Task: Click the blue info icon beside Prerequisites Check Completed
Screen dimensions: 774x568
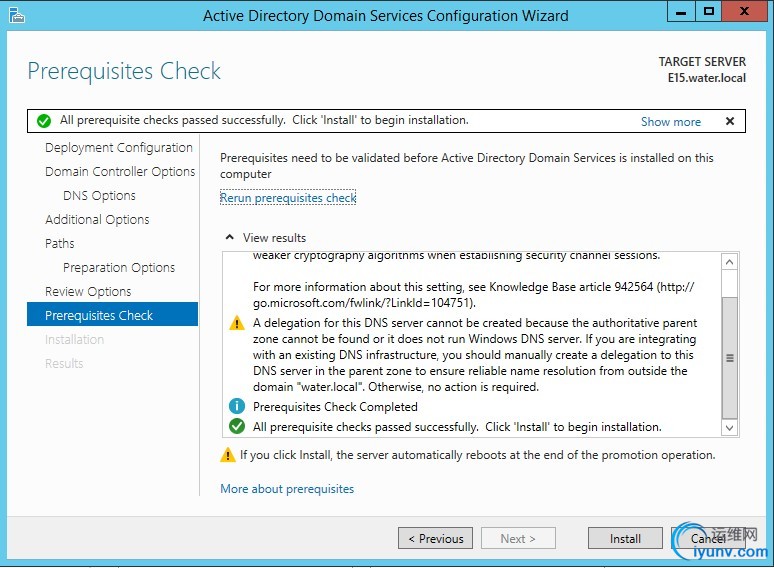Action: point(237,407)
